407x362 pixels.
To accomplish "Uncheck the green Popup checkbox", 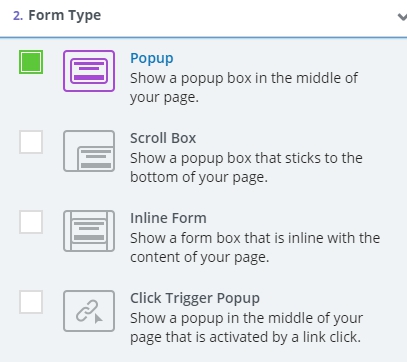I will (31, 62).
